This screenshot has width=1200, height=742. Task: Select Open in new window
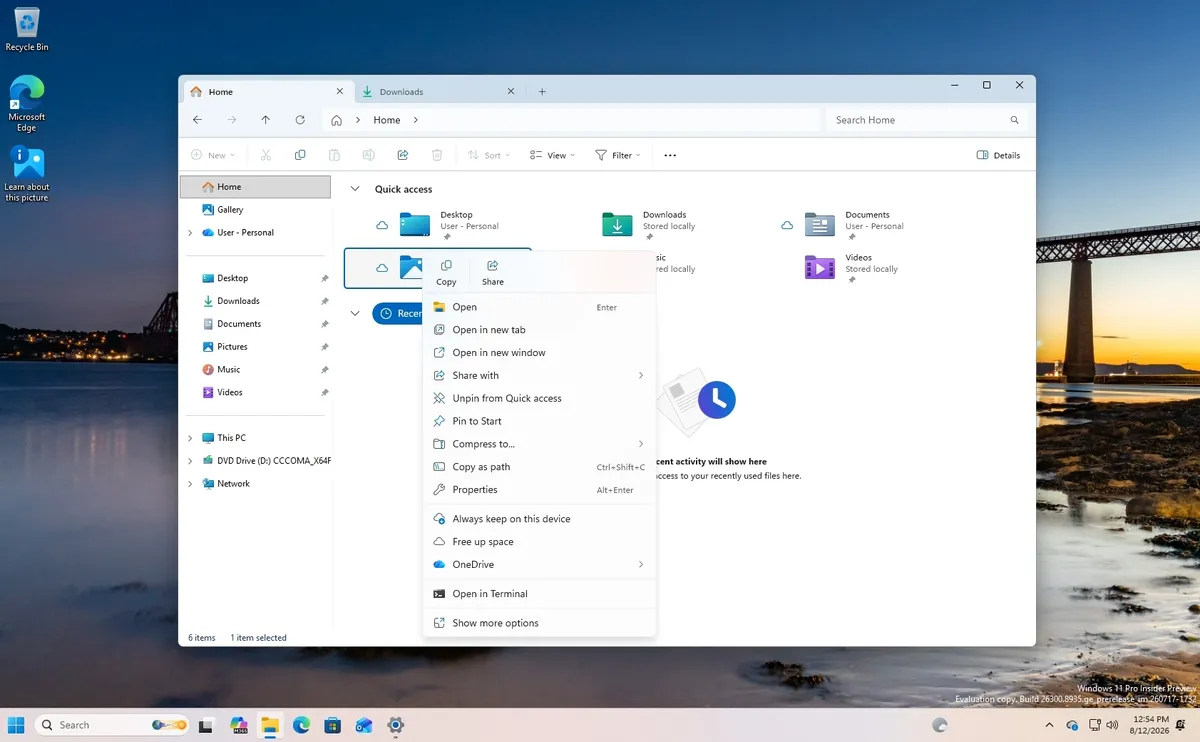(540, 353)
